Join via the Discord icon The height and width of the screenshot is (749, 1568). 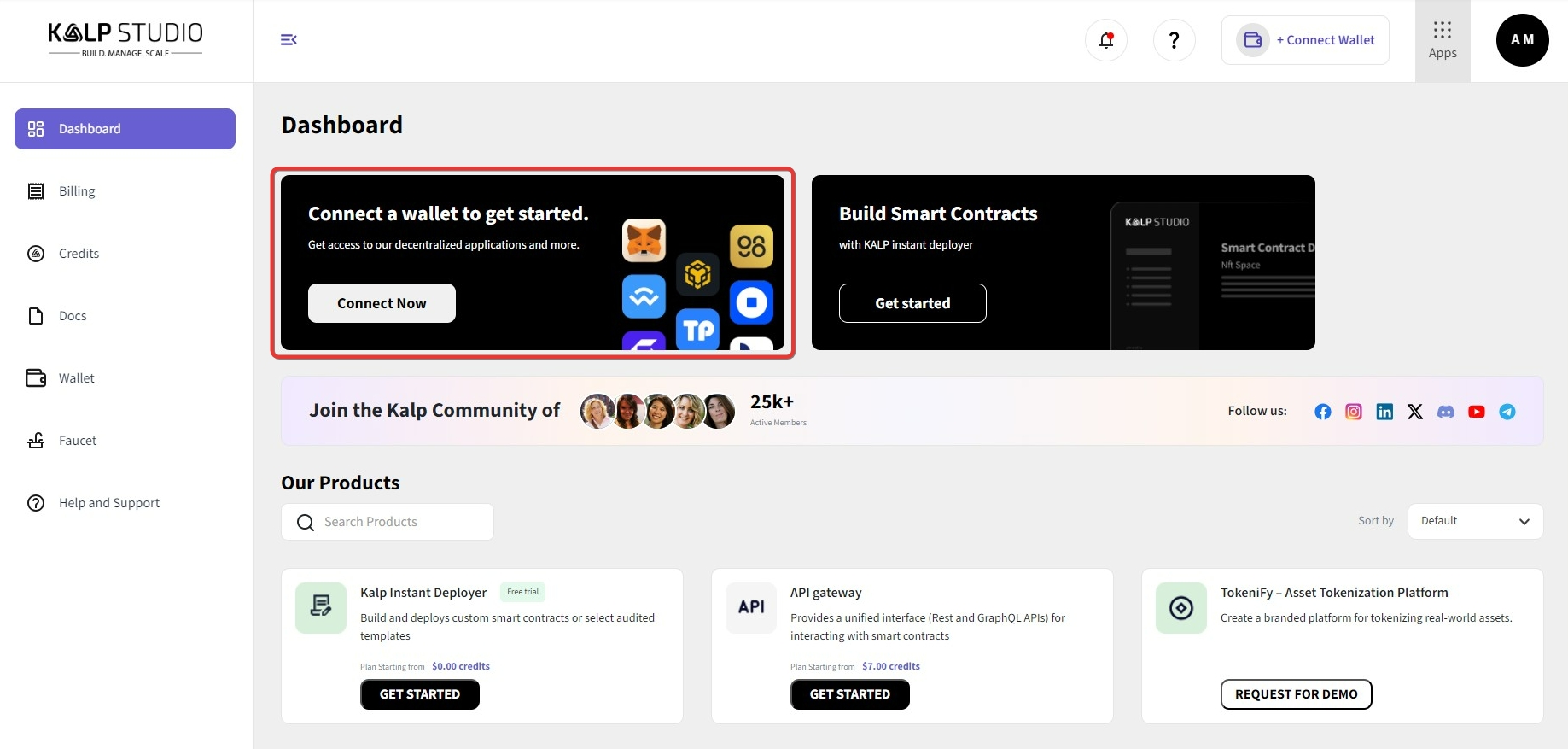1445,412
